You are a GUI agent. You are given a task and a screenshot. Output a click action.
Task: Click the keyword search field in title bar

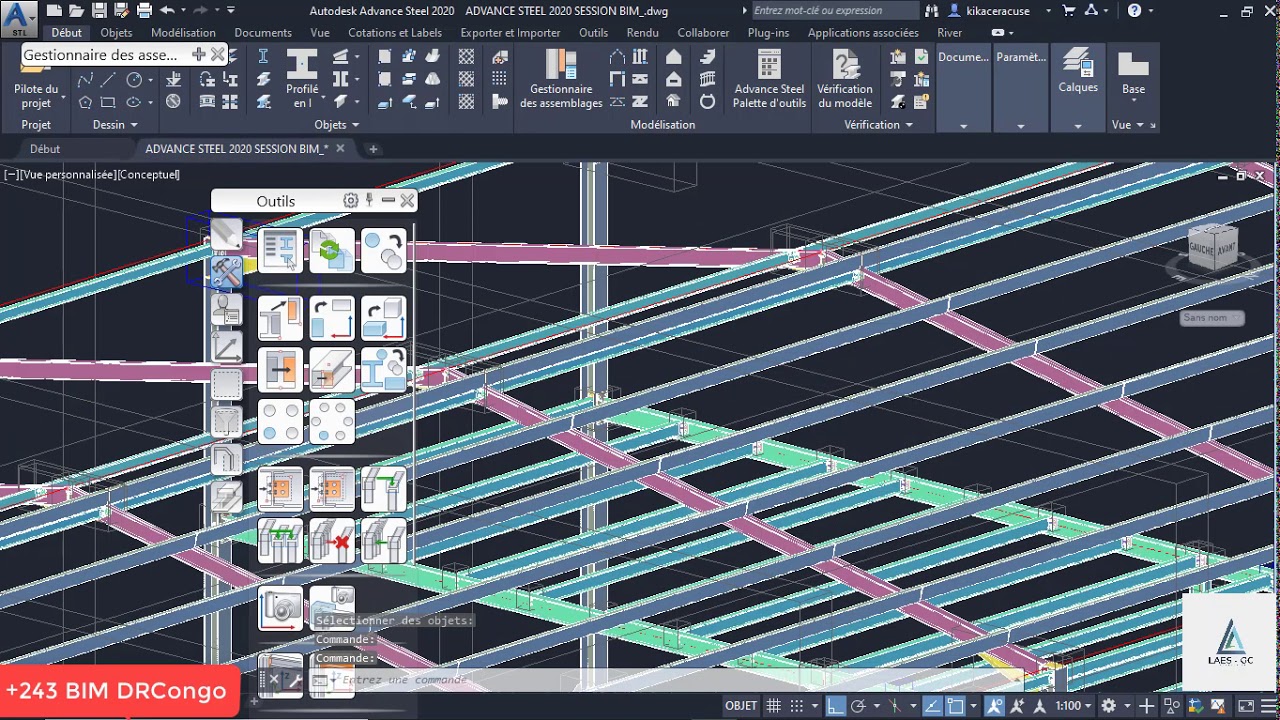click(x=834, y=11)
